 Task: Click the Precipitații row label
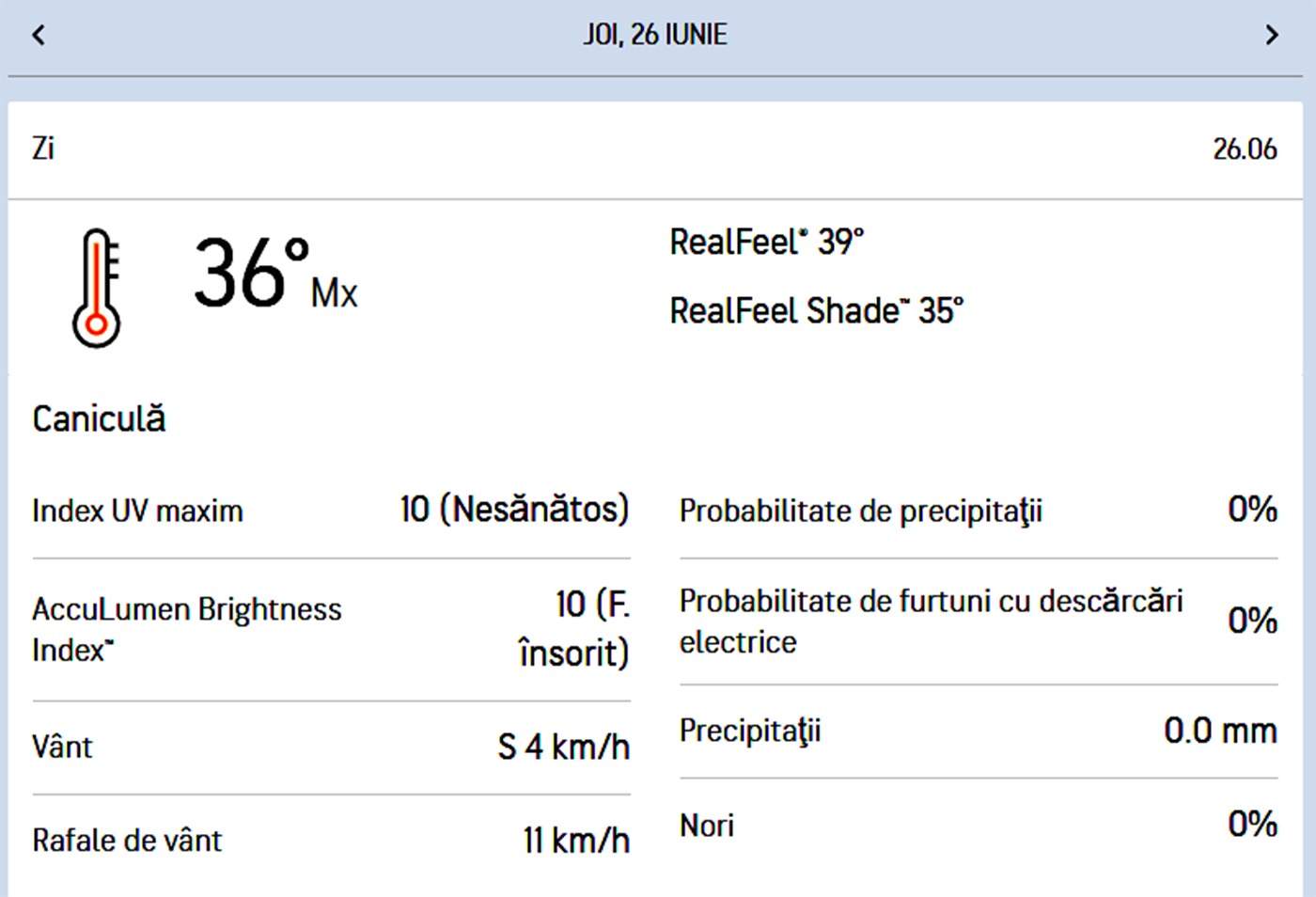click(750, 731)
